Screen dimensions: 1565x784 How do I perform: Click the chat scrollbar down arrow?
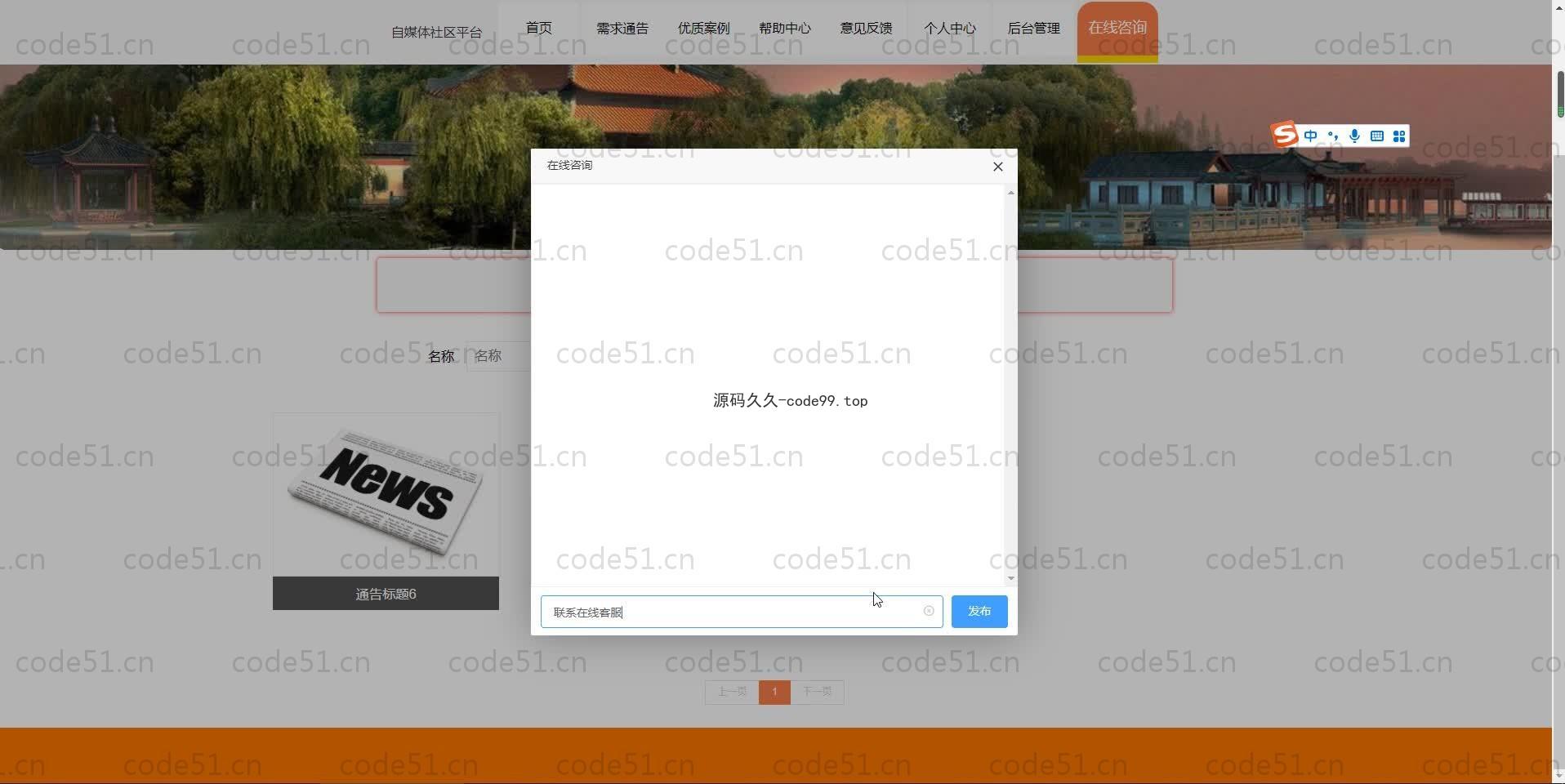coord(1011,578)
